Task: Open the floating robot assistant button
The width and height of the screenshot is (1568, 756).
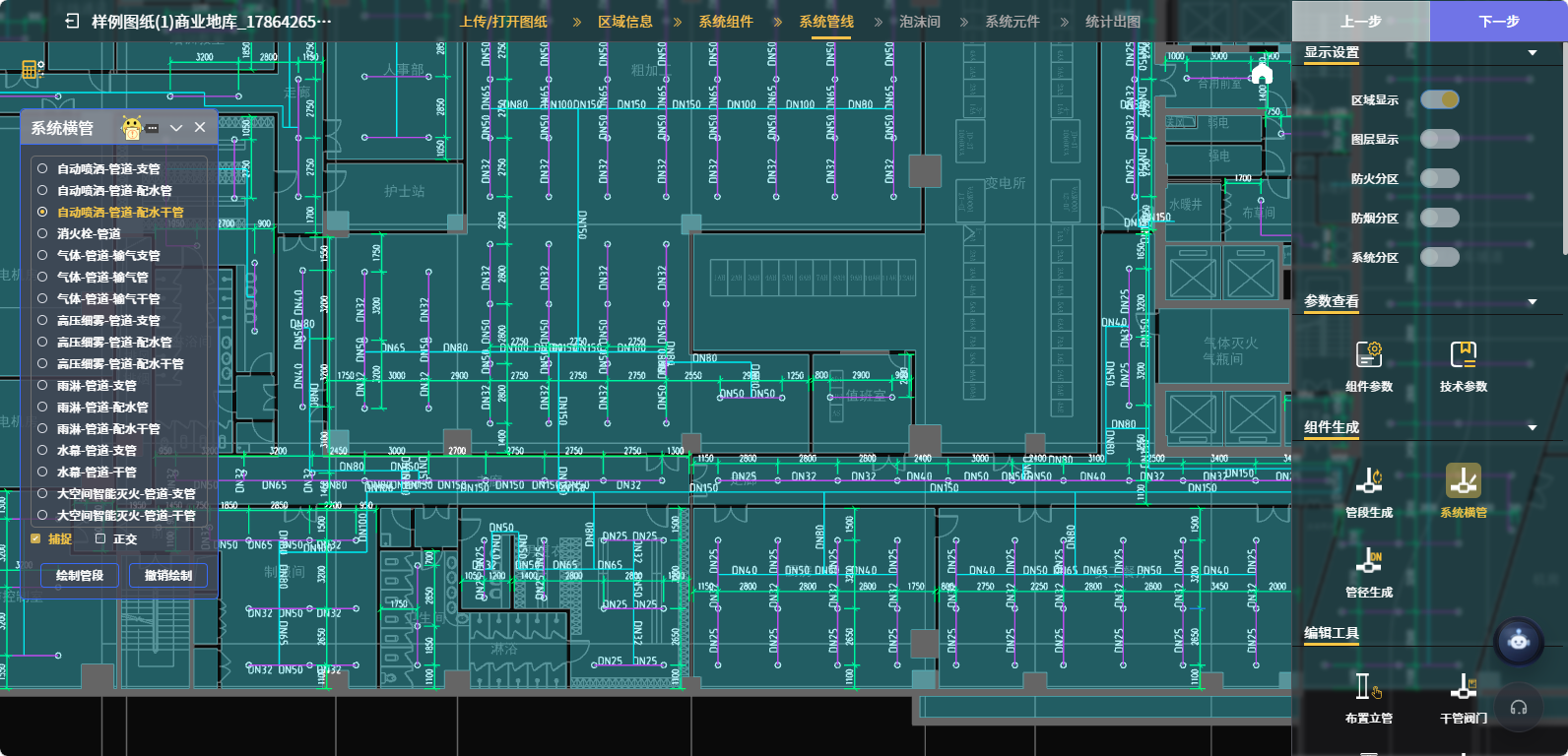Action: 1519,641
